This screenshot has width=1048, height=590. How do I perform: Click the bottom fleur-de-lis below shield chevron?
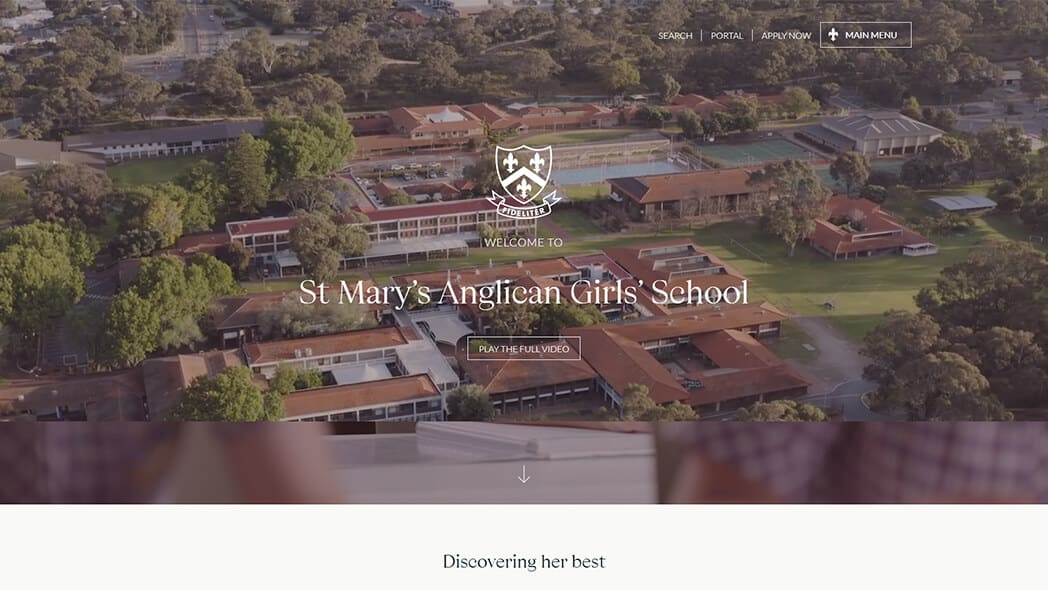[524, 188]
